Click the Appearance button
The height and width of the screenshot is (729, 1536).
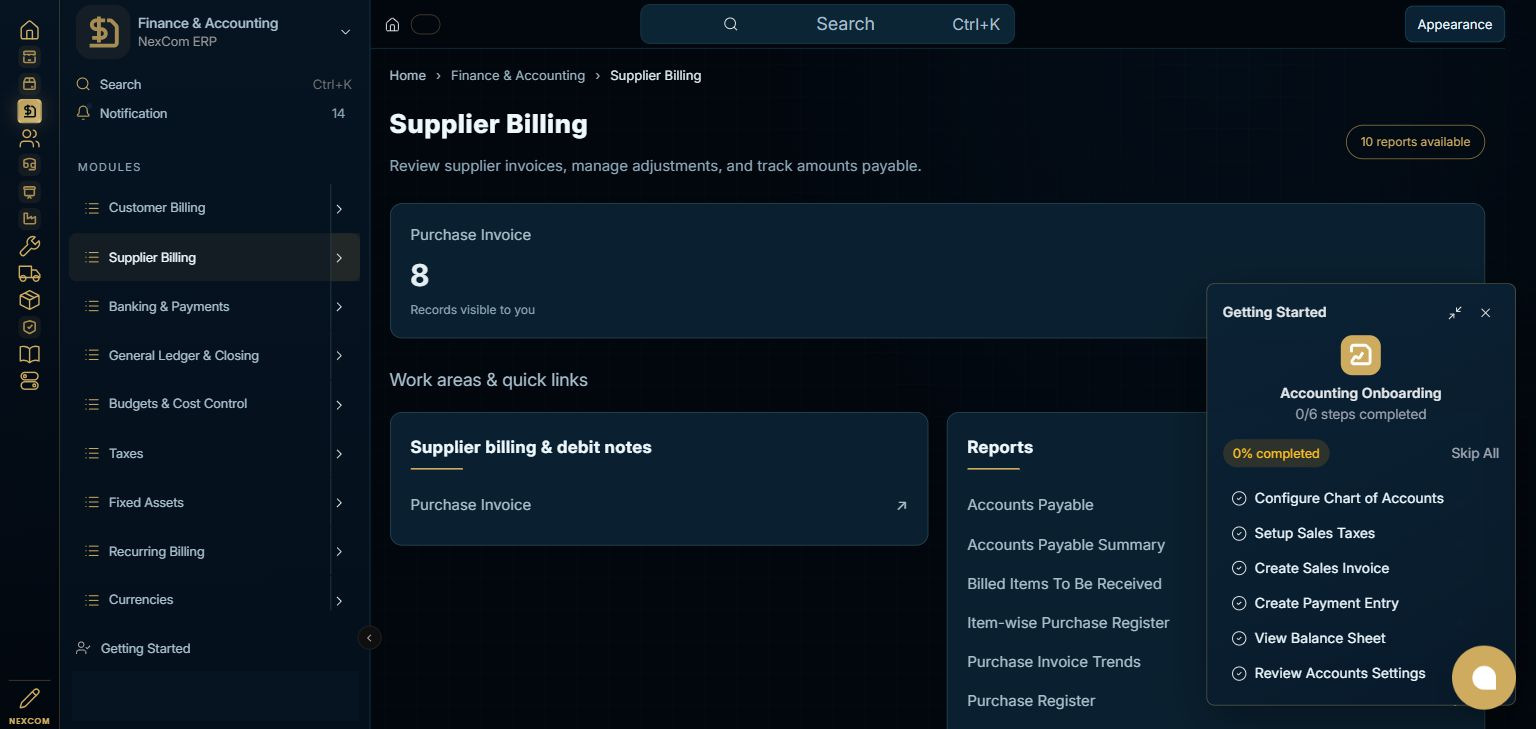coord(1454,24)
